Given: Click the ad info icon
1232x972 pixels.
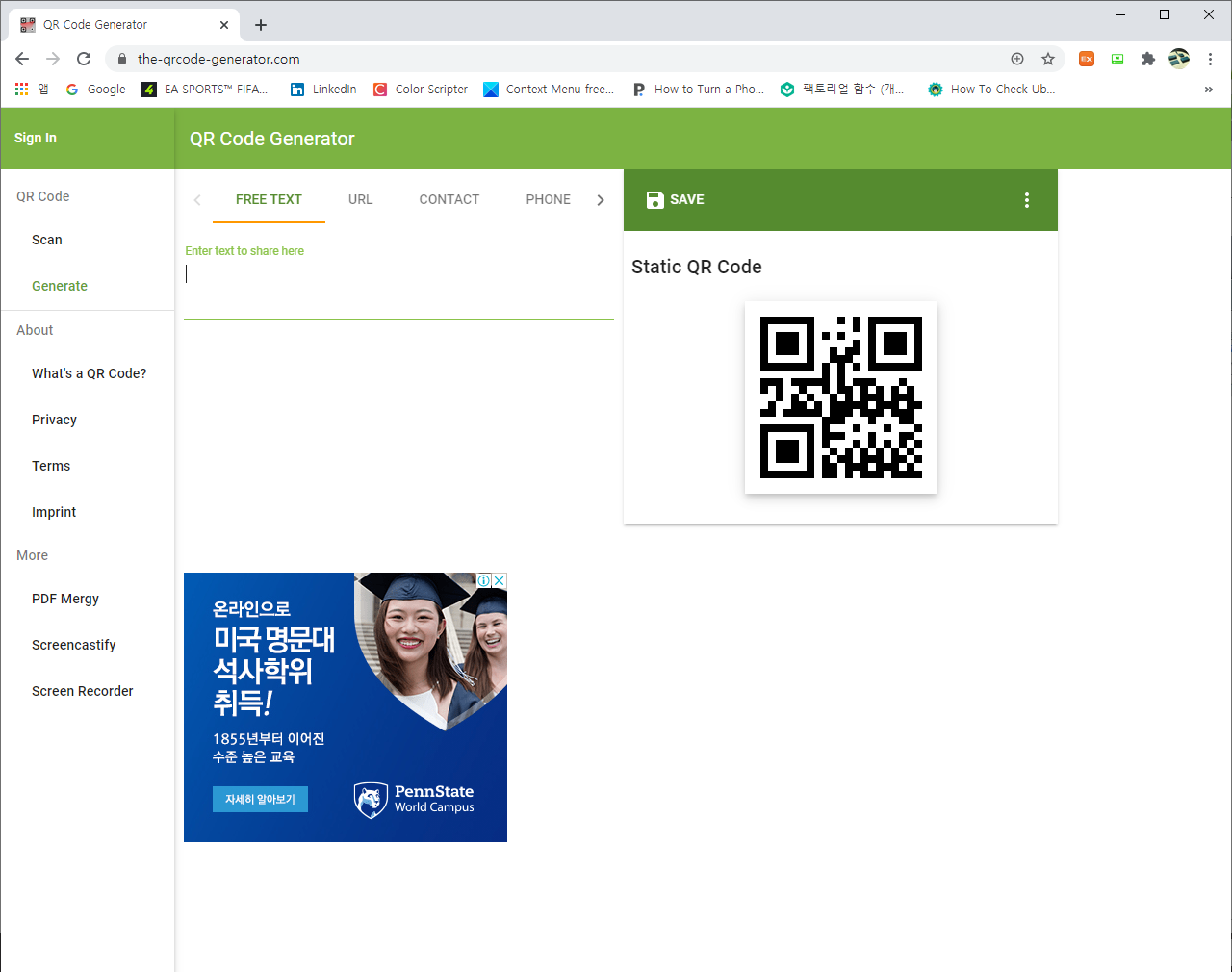Looking at the screenshot, I should tap(485, 580).
